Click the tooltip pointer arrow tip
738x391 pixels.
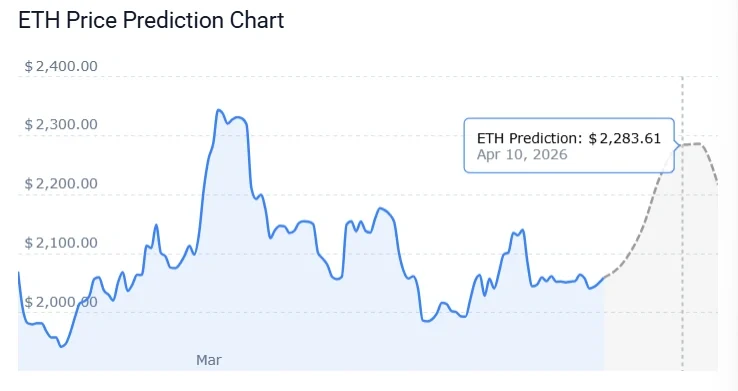pos(679,145)
